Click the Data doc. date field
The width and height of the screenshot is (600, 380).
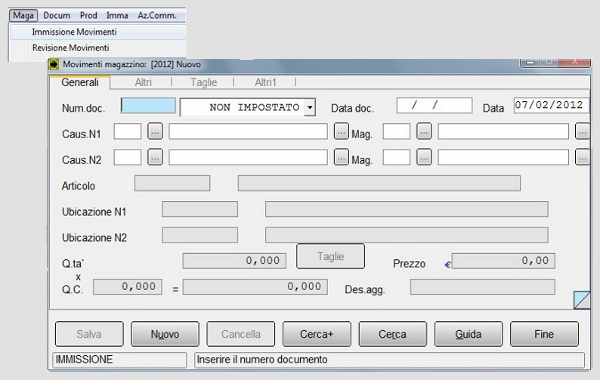coord(434,105)
